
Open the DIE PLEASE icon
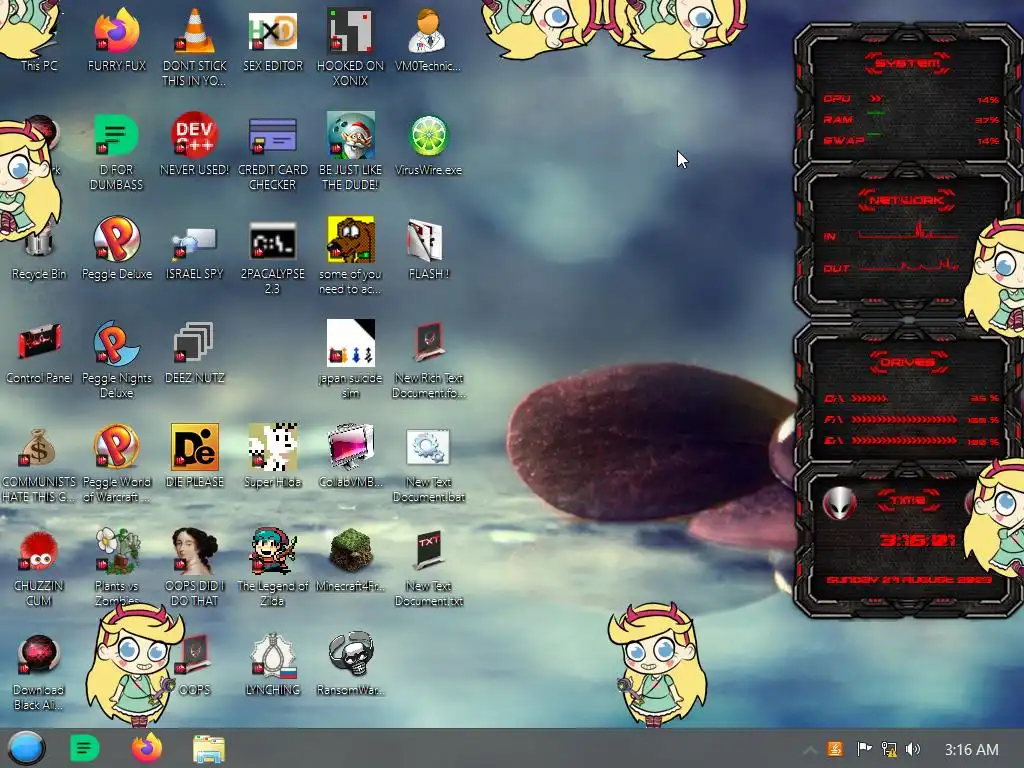click(x=195, y=447)
